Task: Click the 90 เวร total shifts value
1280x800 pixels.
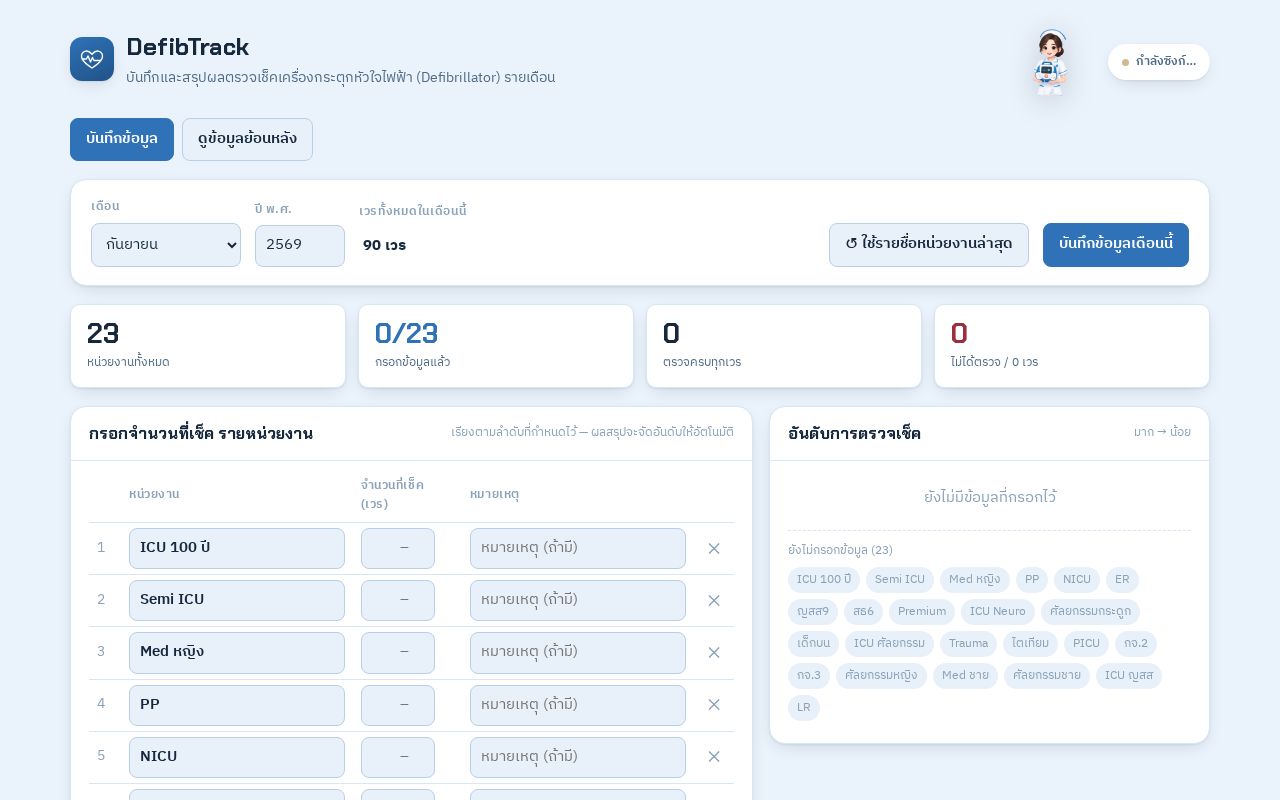Action: pyautogui.click(x=384, y=246)
